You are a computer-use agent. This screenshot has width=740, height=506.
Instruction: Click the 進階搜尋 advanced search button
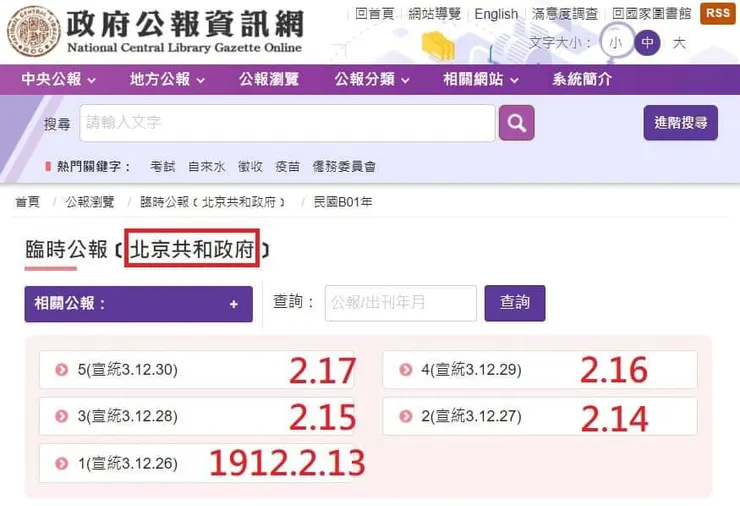pyautogui.click(x=681, y=123)
